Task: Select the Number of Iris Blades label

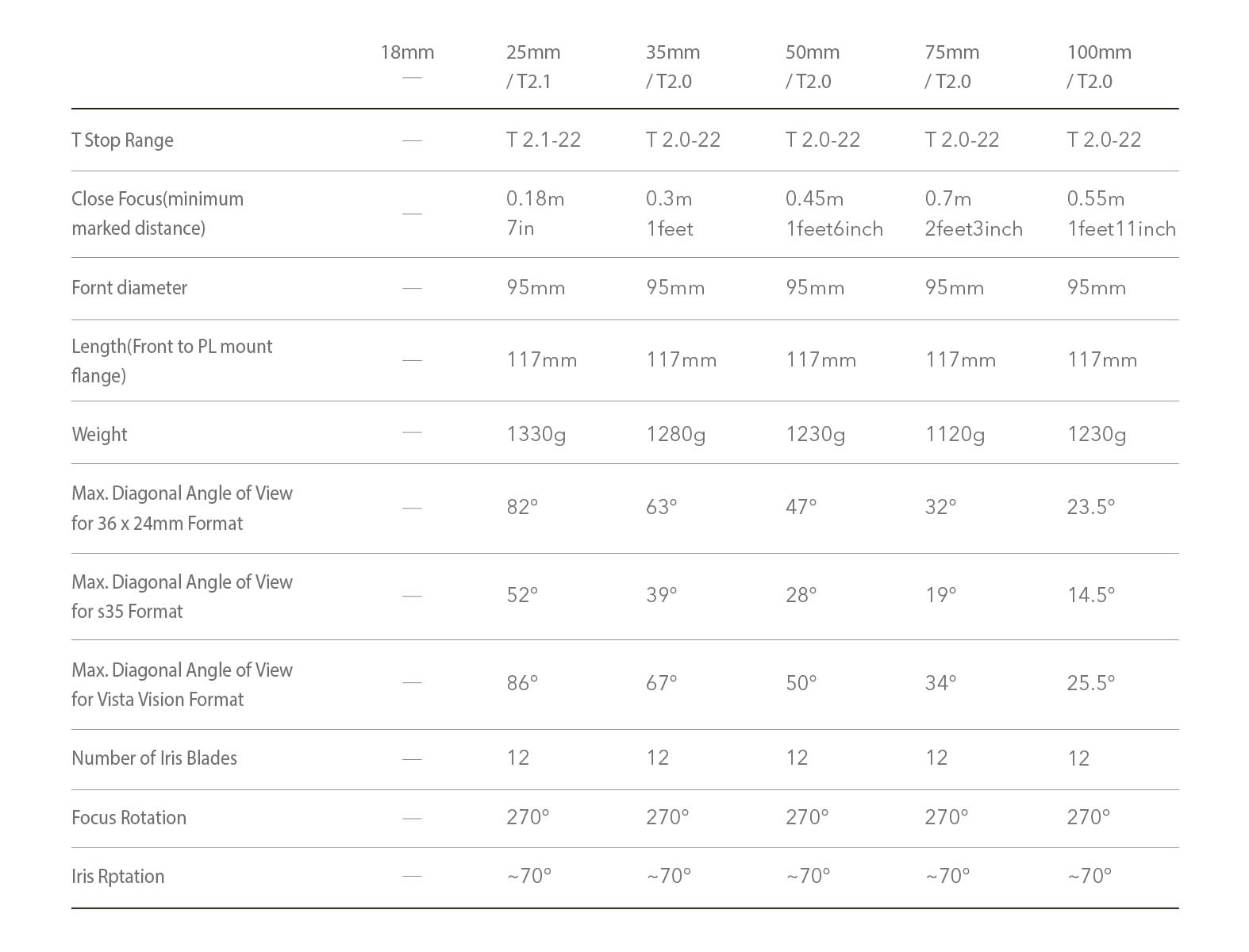Action: [154, 758]
